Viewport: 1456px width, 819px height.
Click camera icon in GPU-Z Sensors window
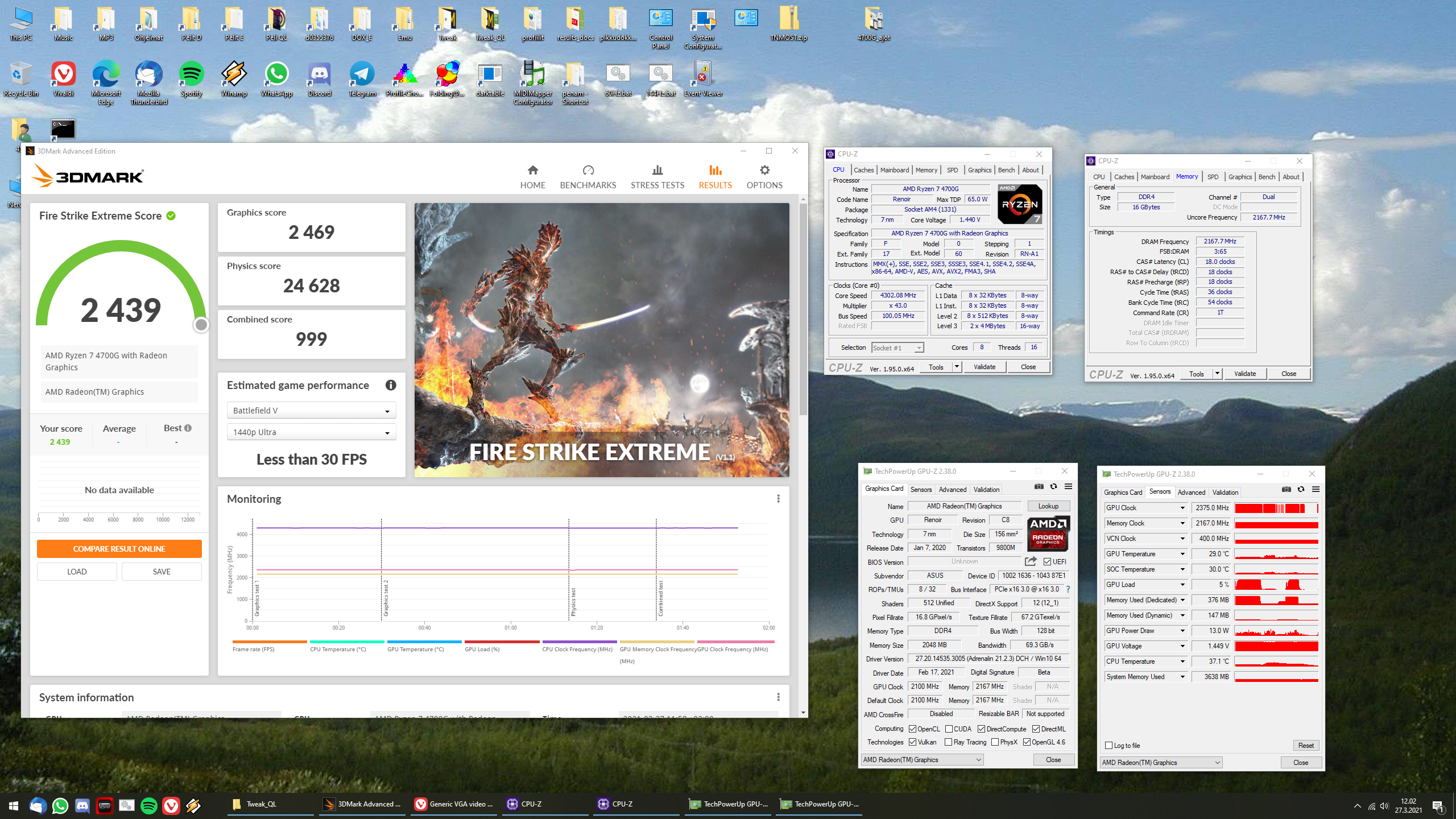click(1286, 489)
